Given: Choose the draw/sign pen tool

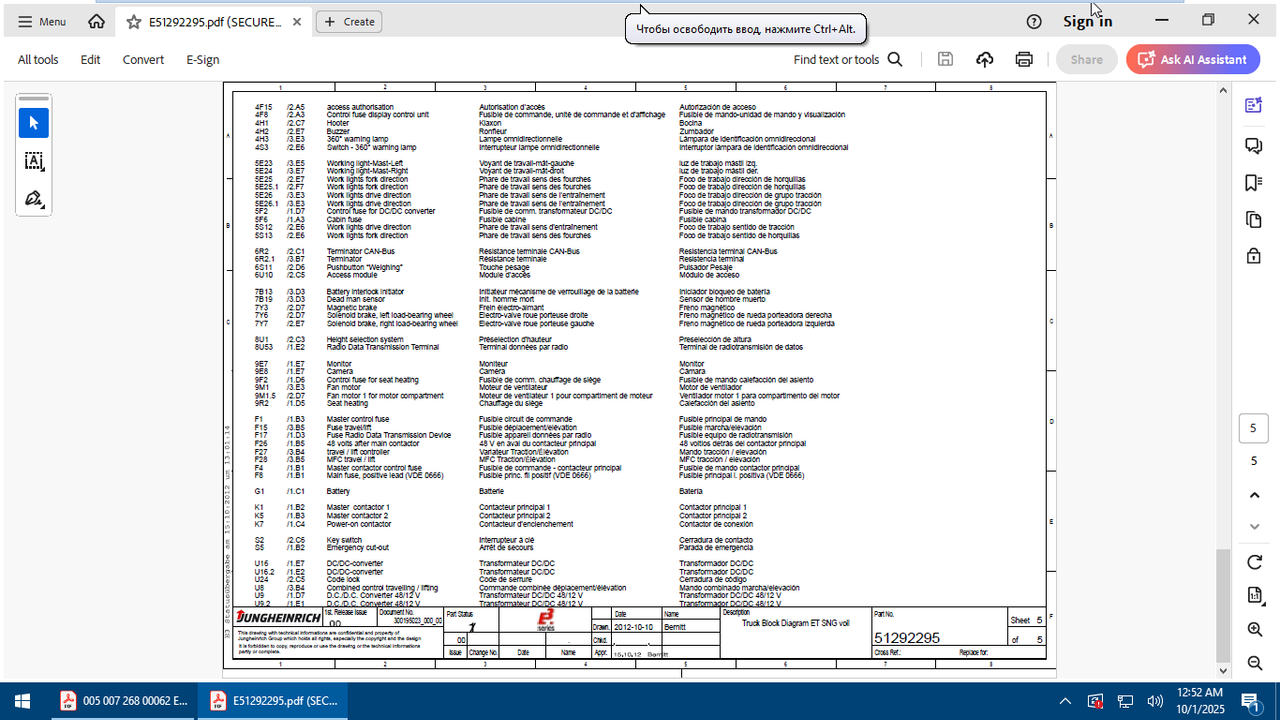Looking at the screenshot, I should click(34, 199).
